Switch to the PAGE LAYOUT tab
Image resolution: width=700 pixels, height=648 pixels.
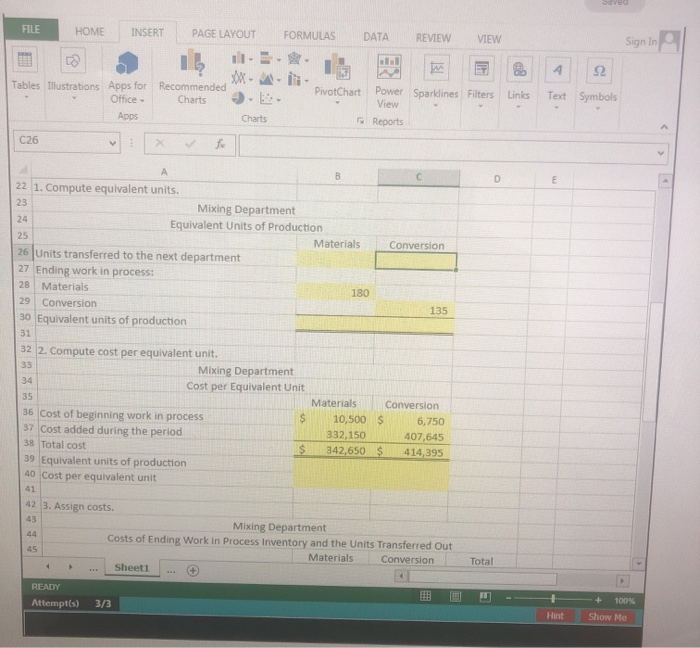click(x=224, y=34)
